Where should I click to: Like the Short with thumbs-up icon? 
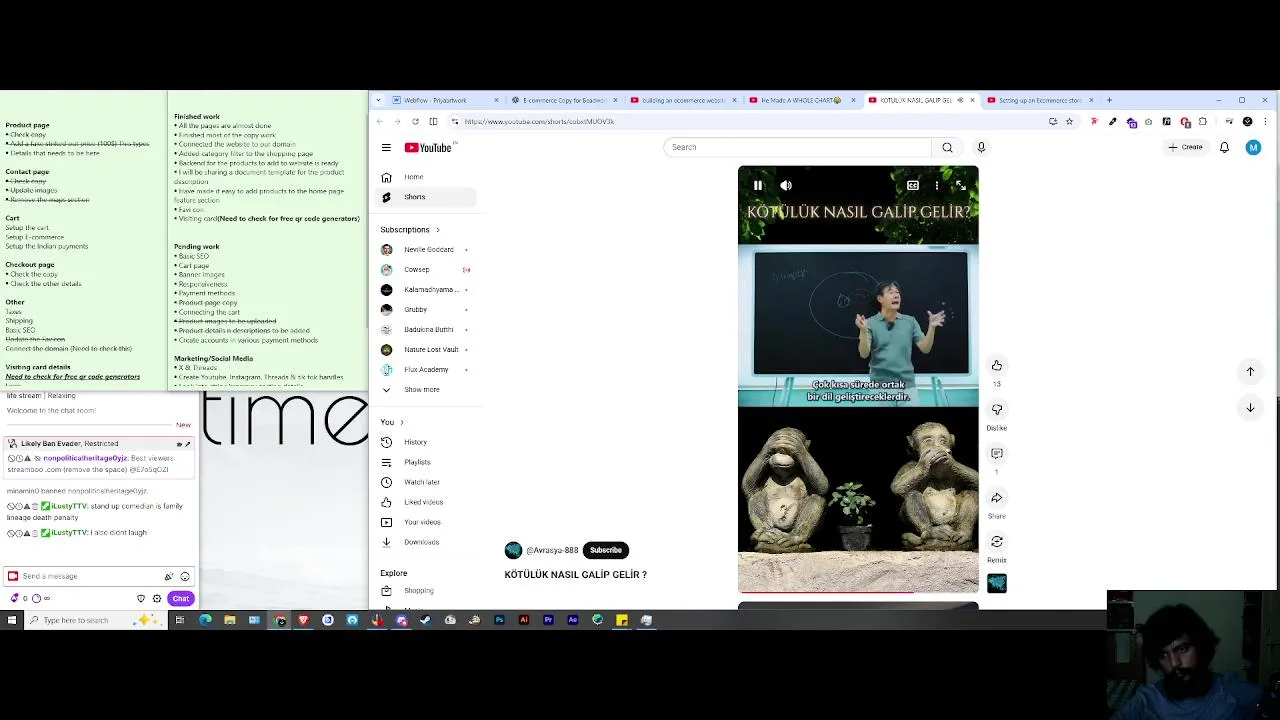(997, 365)
